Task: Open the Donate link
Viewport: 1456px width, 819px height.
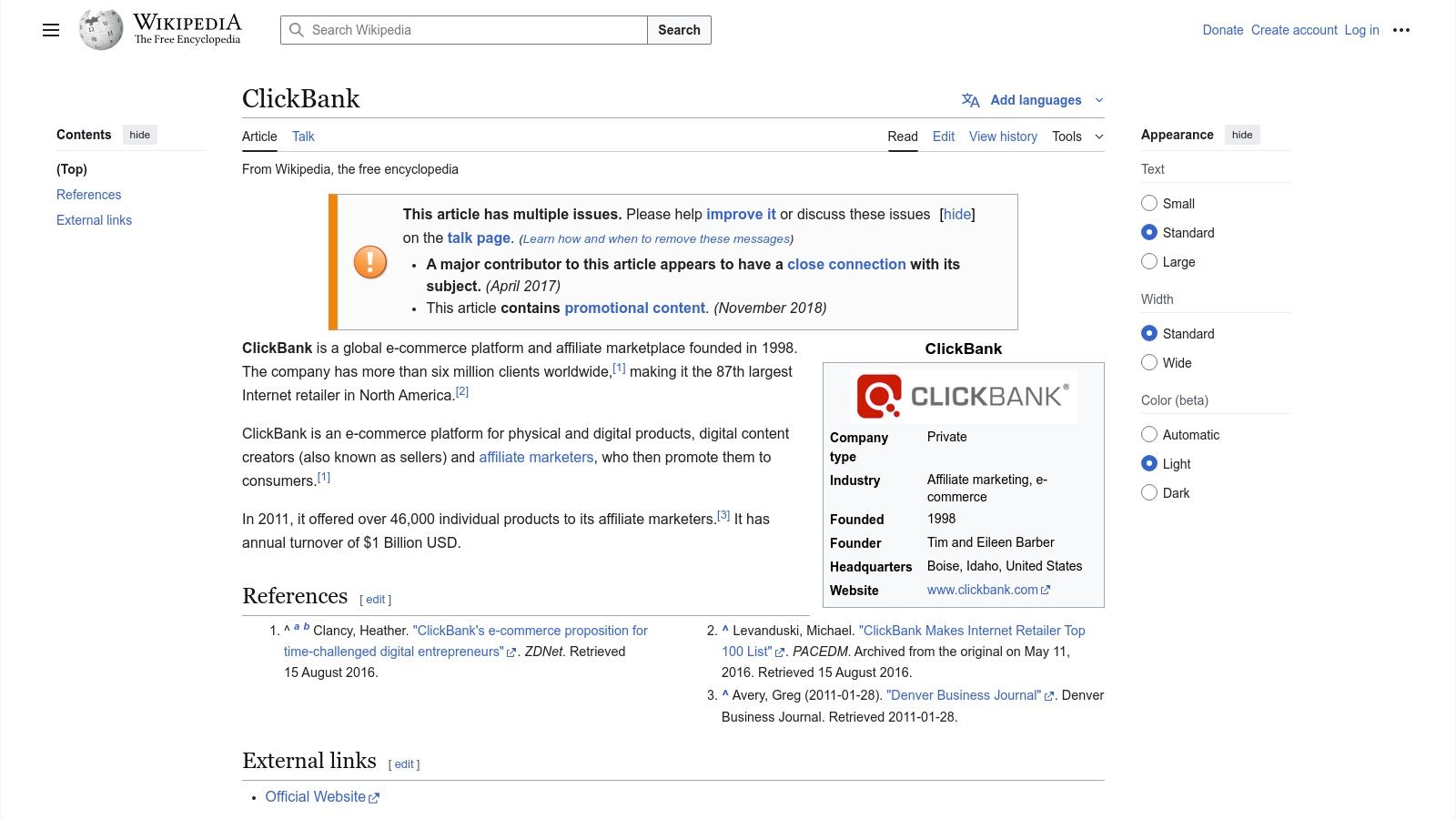Action: tap(1223, 30)
